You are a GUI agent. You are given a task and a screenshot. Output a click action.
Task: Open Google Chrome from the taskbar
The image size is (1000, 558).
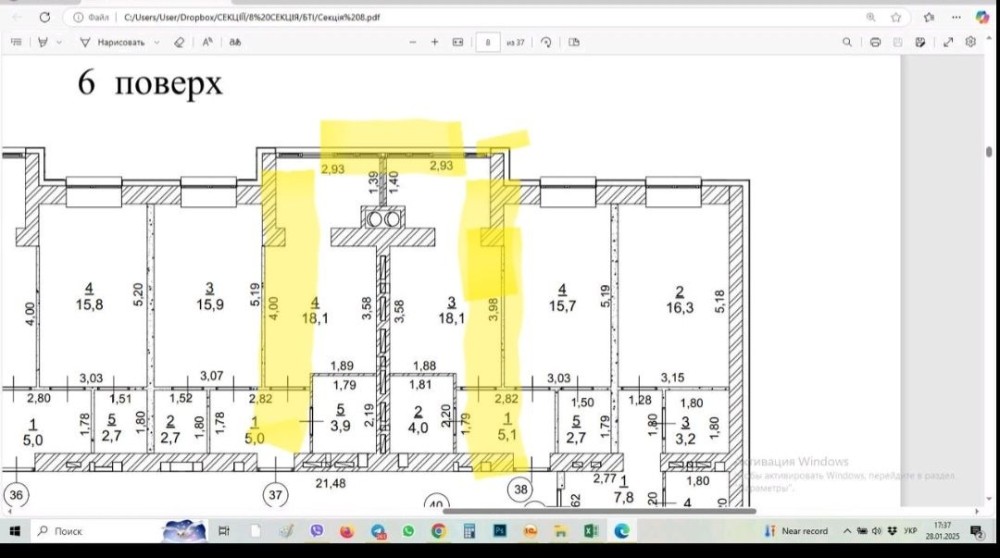point(439,531)
